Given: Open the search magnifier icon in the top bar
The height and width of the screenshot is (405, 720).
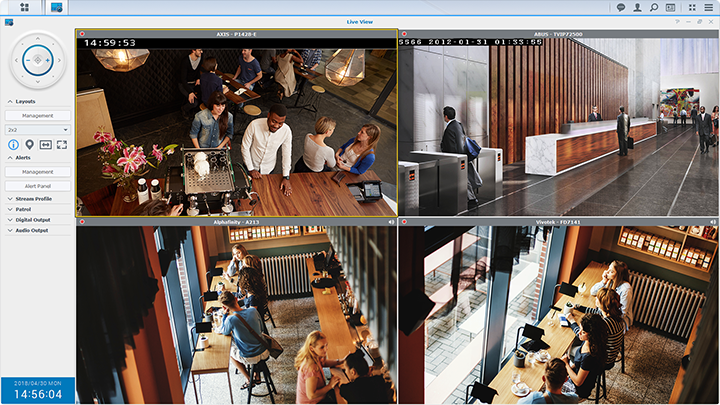Looking at the screenshot, I should 653,7.
